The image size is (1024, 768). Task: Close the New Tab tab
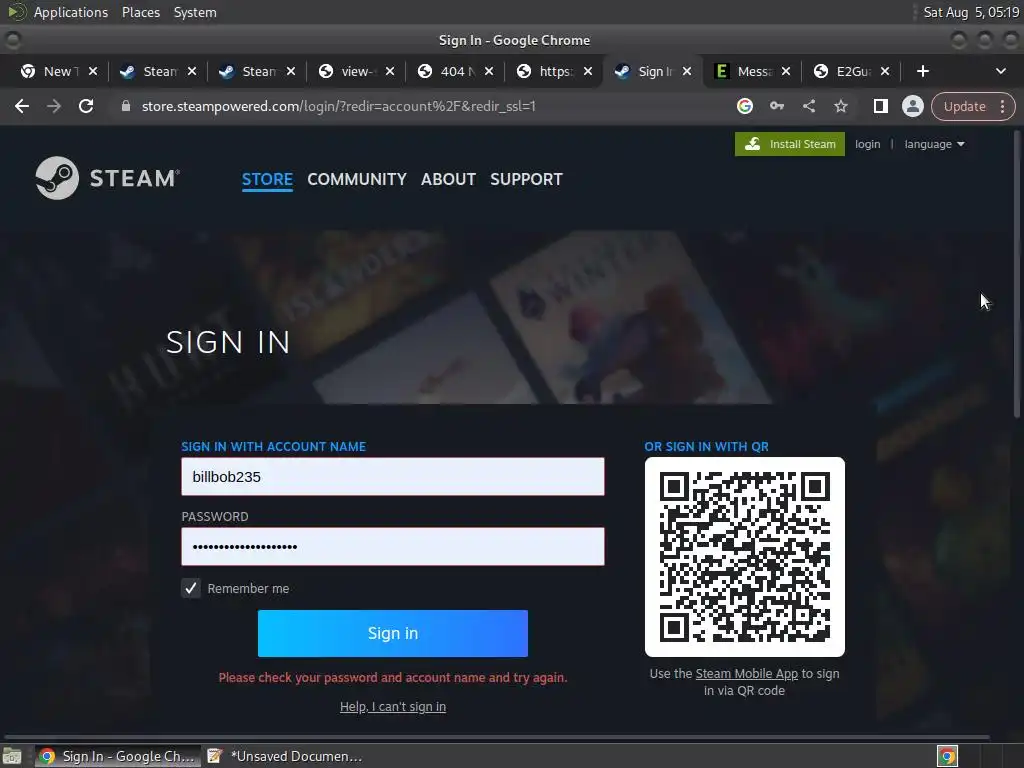tap(93, 71)
